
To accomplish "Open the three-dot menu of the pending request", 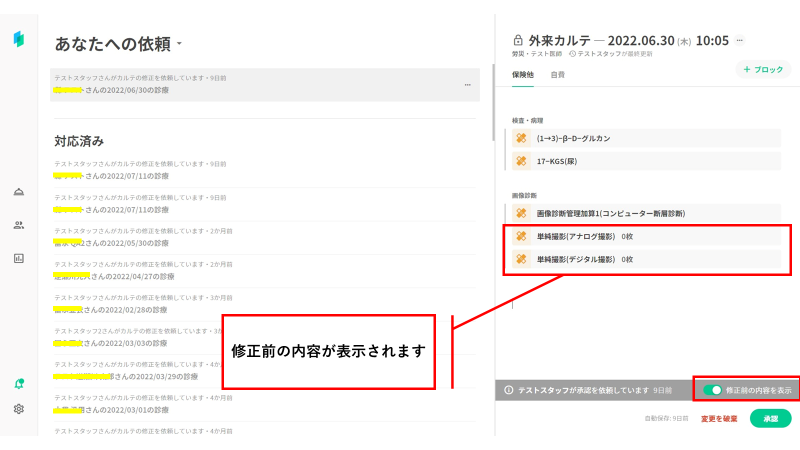I will [x=467, y=85].
